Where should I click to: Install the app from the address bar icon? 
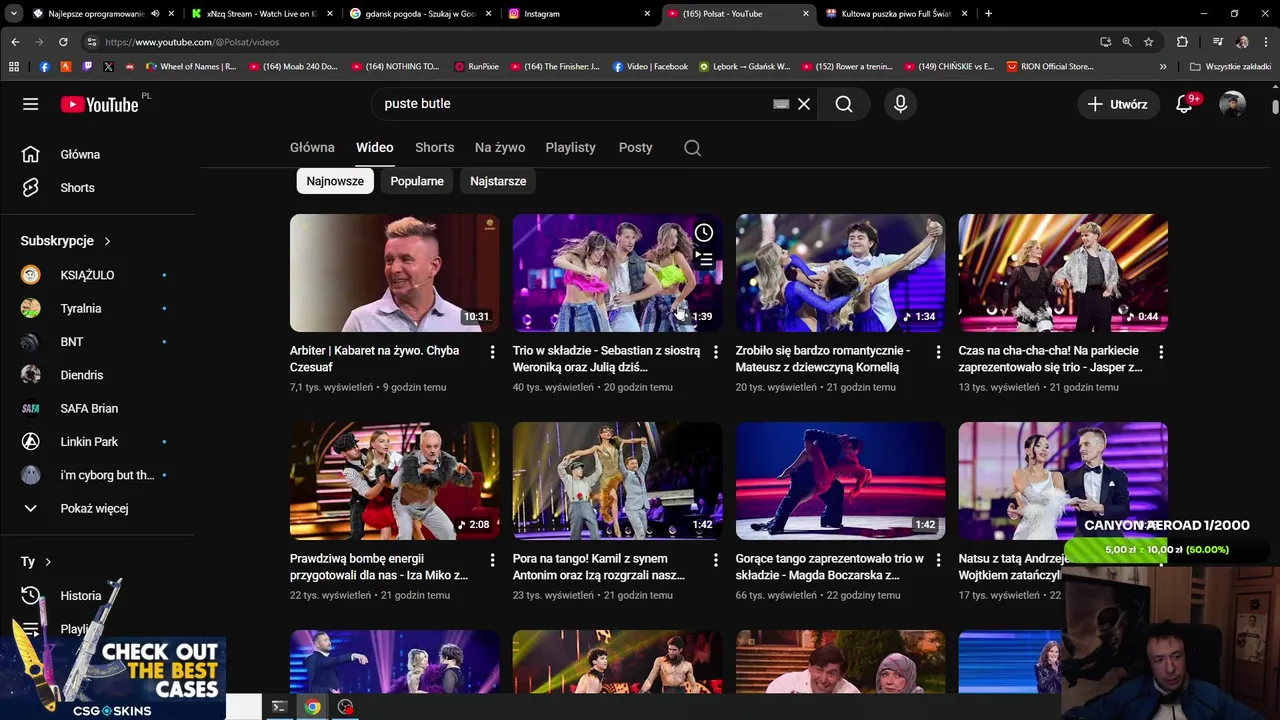click(1105, 42)
